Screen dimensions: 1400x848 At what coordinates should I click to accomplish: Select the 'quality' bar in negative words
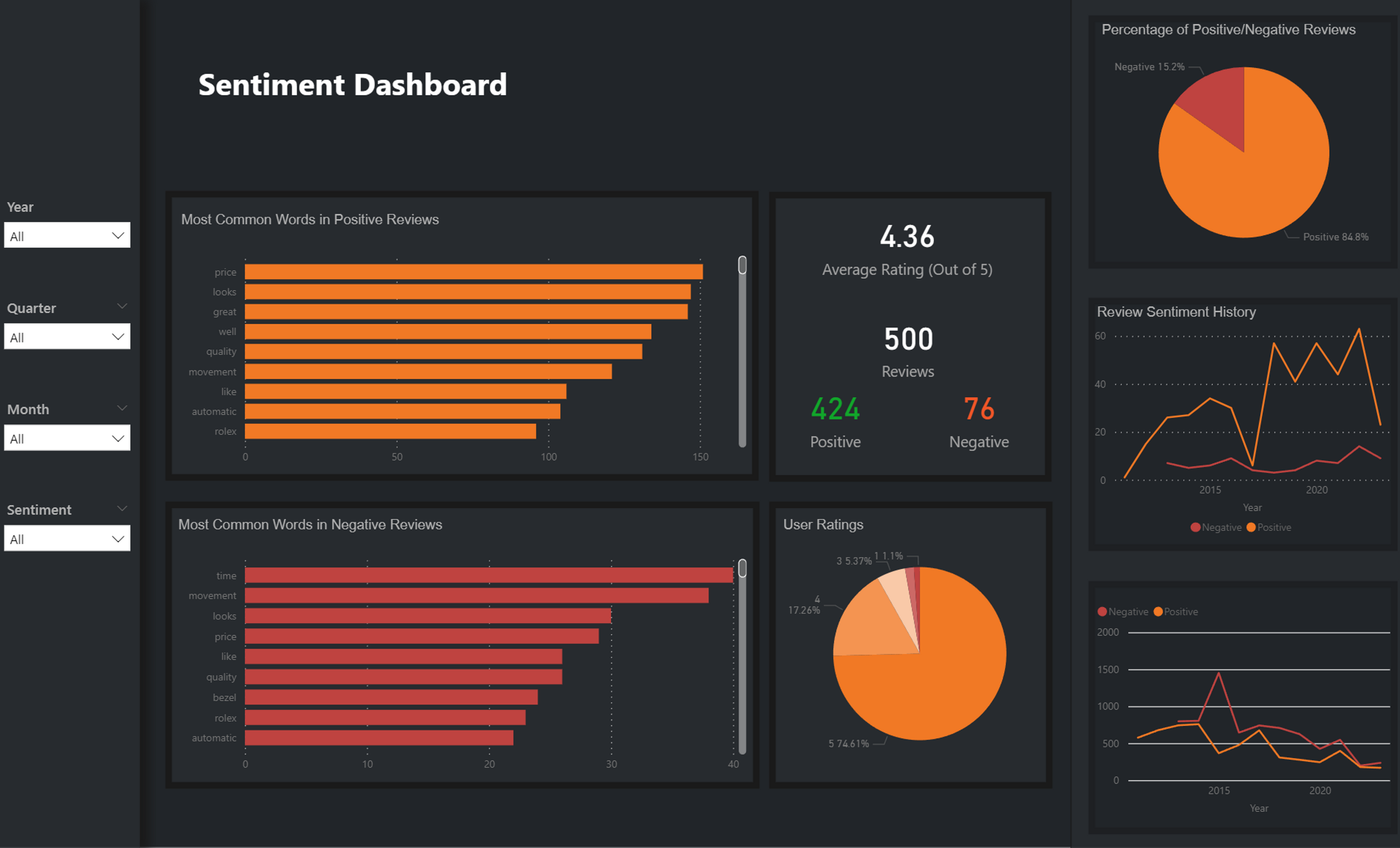[x=403, y=677]
